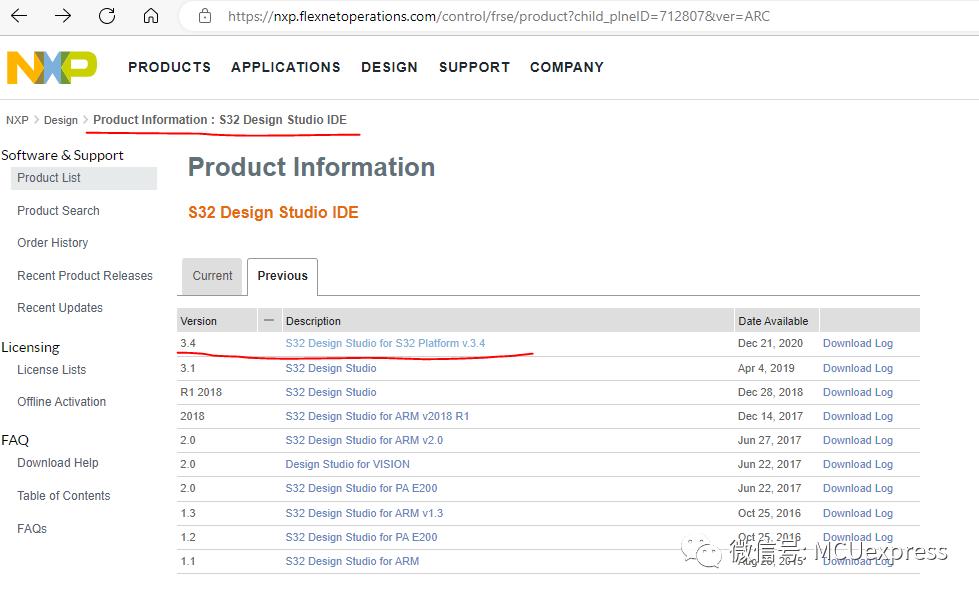Open Recent Product Releases link
The image size is (979, 596).
(85, 276)
